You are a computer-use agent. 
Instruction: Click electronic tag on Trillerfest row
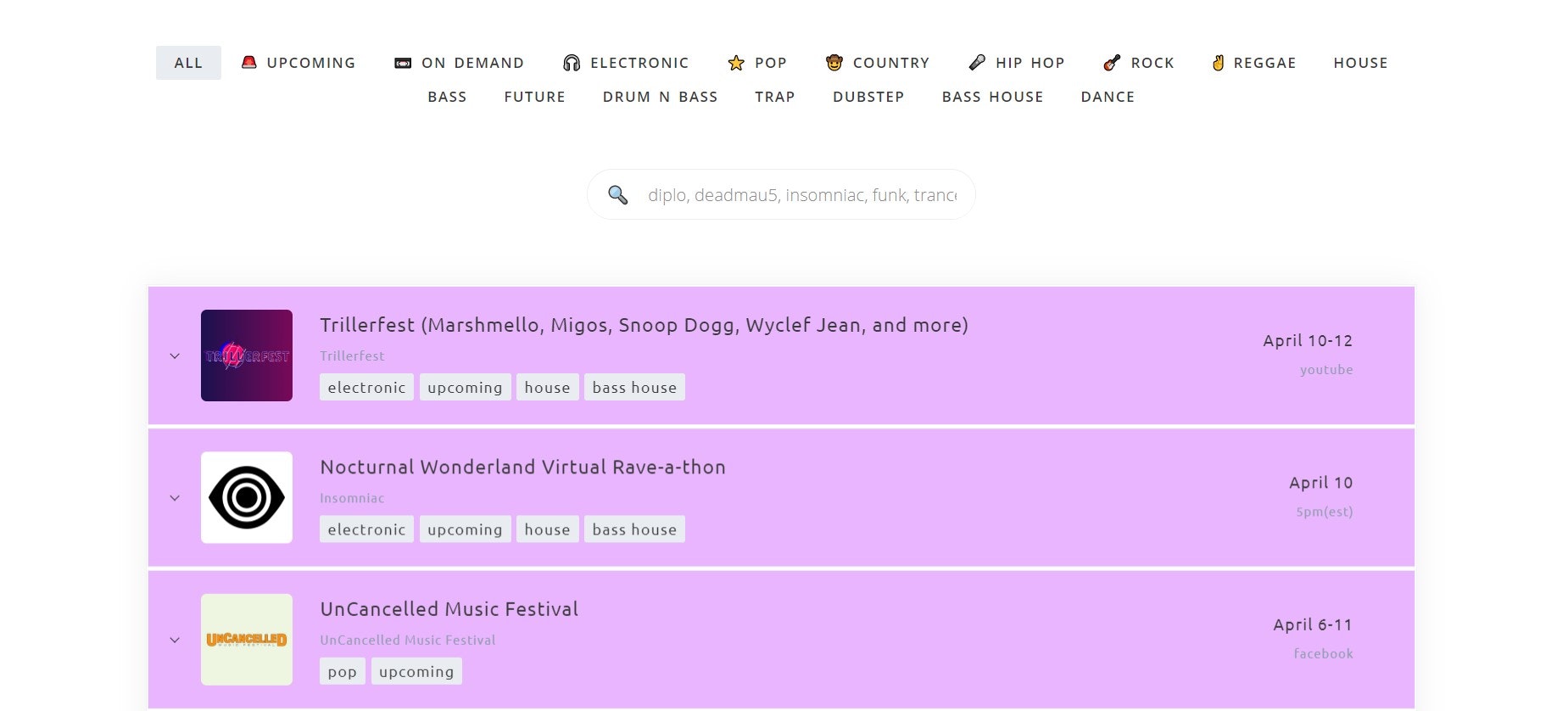pyautogui.click(x=366, y=387)
